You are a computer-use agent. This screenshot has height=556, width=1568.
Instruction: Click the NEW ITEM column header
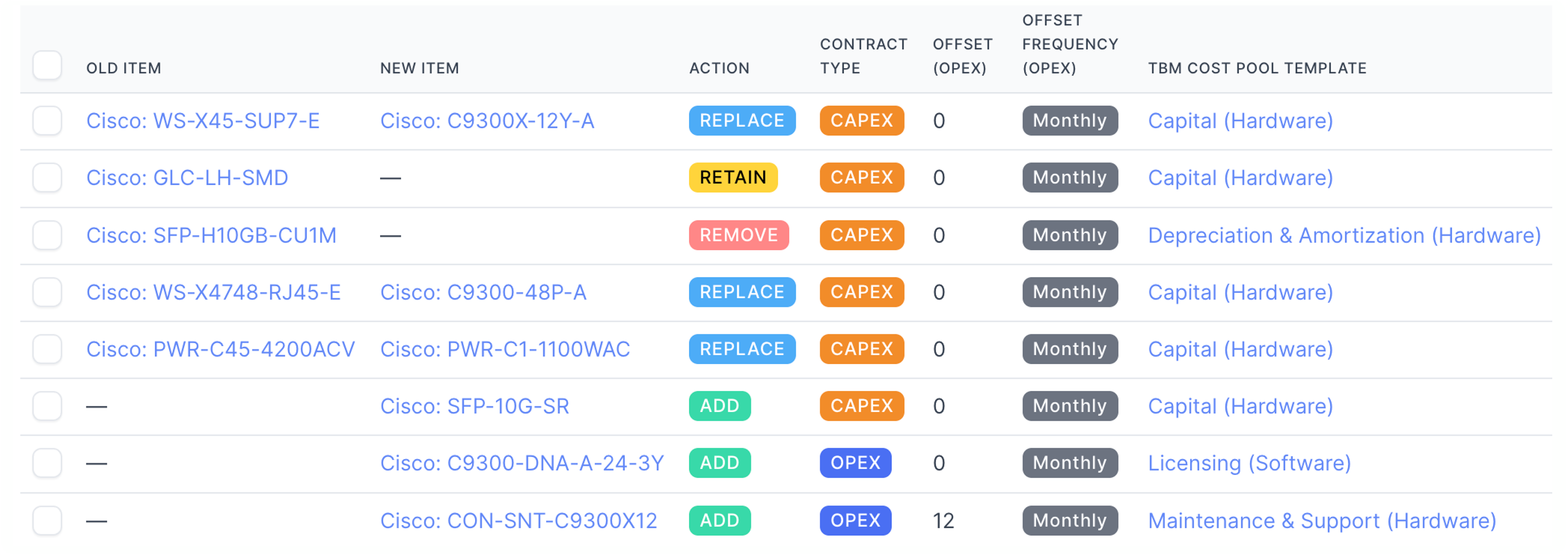tap(419, 68)
